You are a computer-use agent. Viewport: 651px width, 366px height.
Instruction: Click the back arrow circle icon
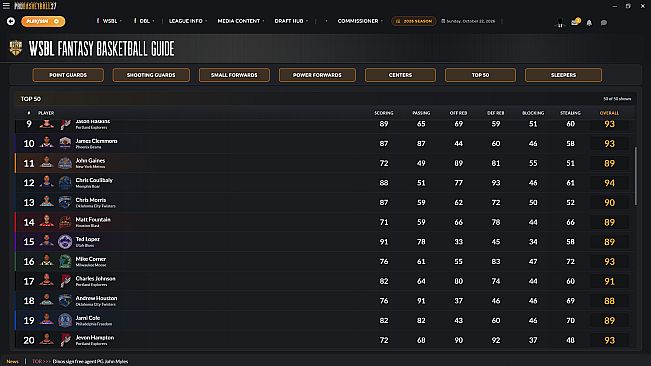[x=11, y=21]
